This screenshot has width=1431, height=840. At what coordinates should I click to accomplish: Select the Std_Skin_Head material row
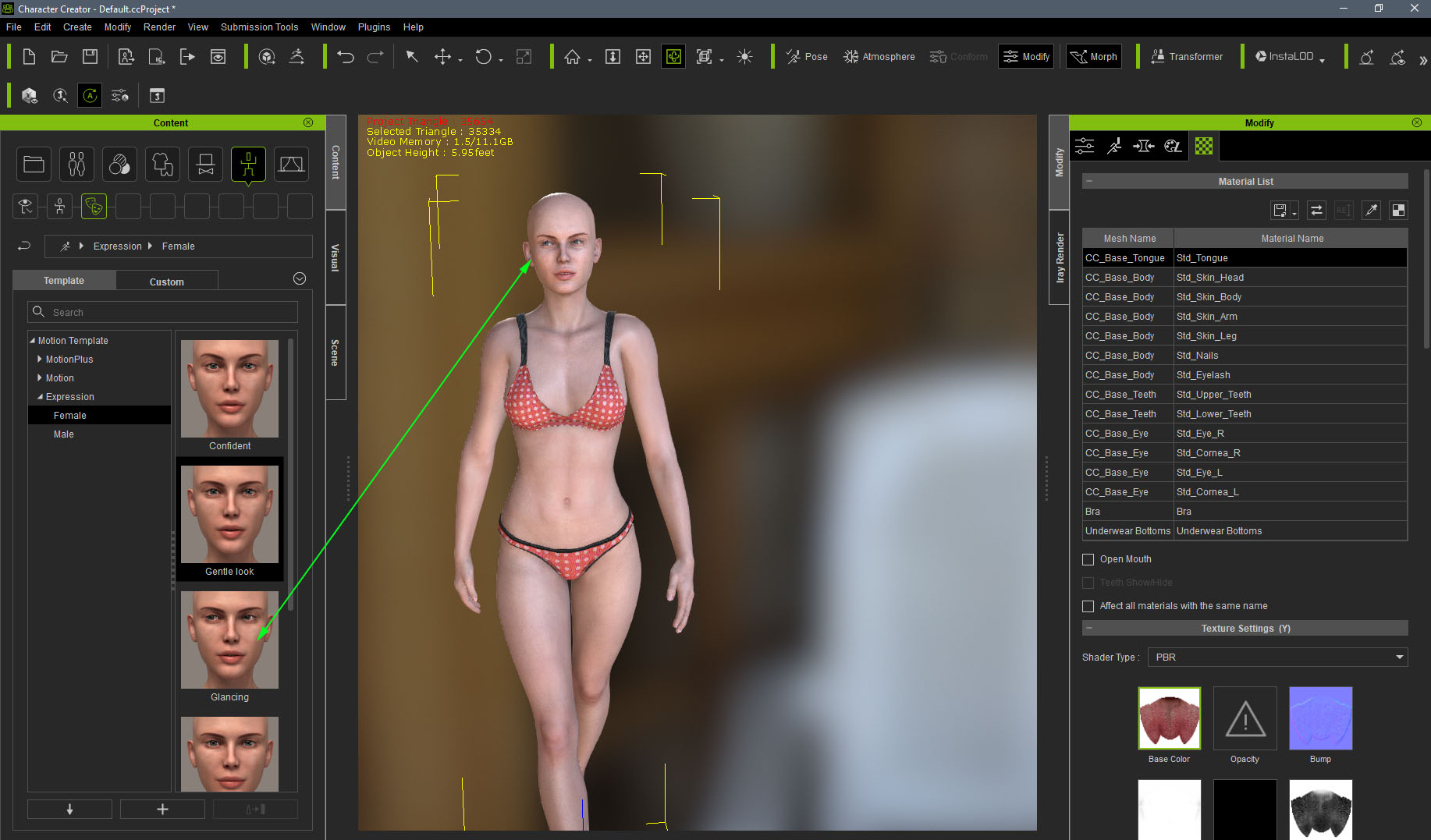tap(1245, 278)
